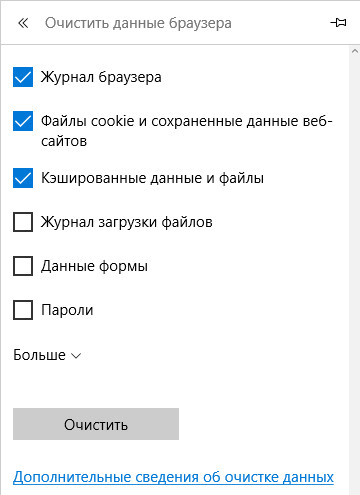Pin the clear browsing data pane
The image size is (360, 495).
click(338, 23)
